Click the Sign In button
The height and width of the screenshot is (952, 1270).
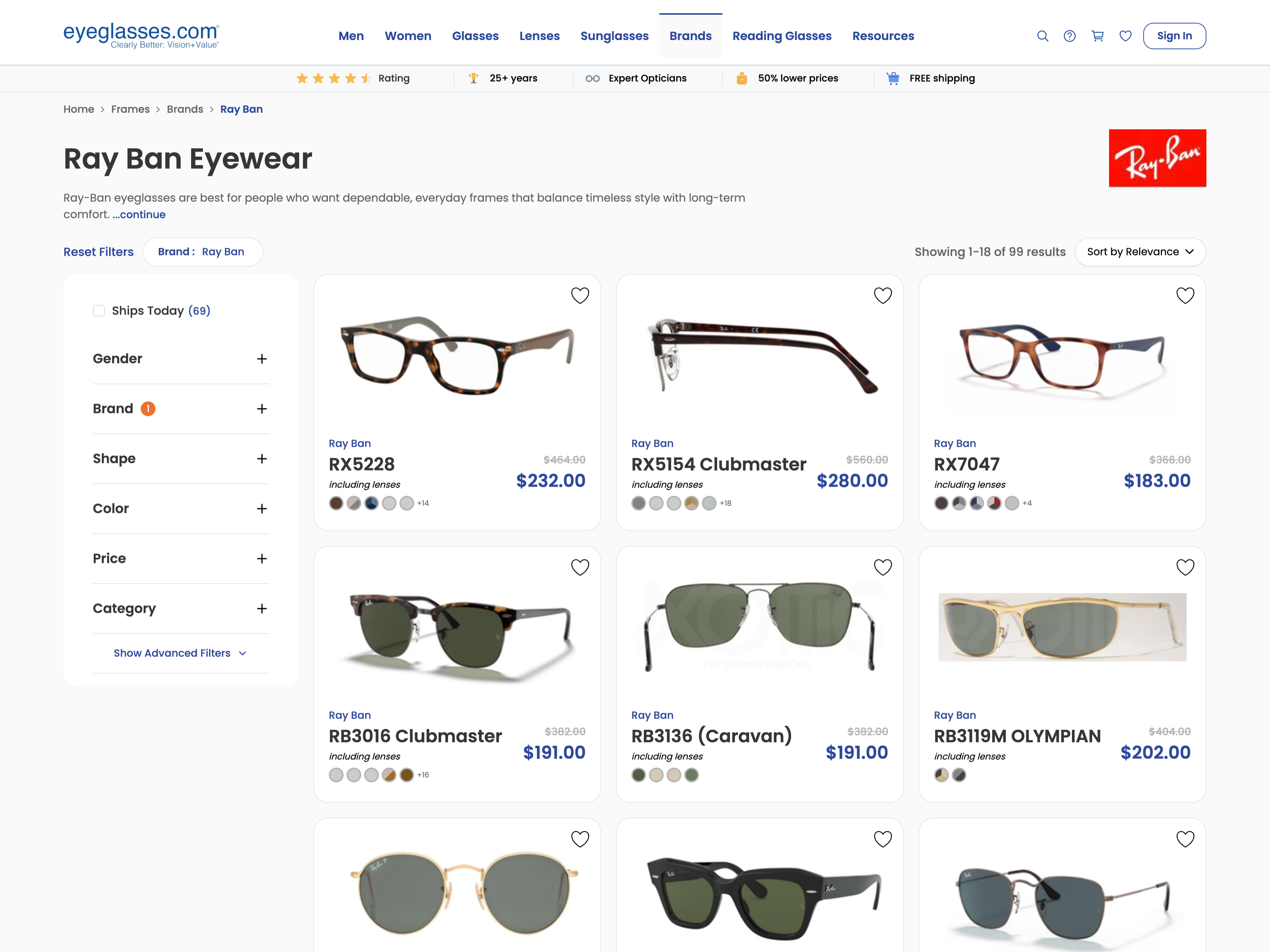[1174, 36]
